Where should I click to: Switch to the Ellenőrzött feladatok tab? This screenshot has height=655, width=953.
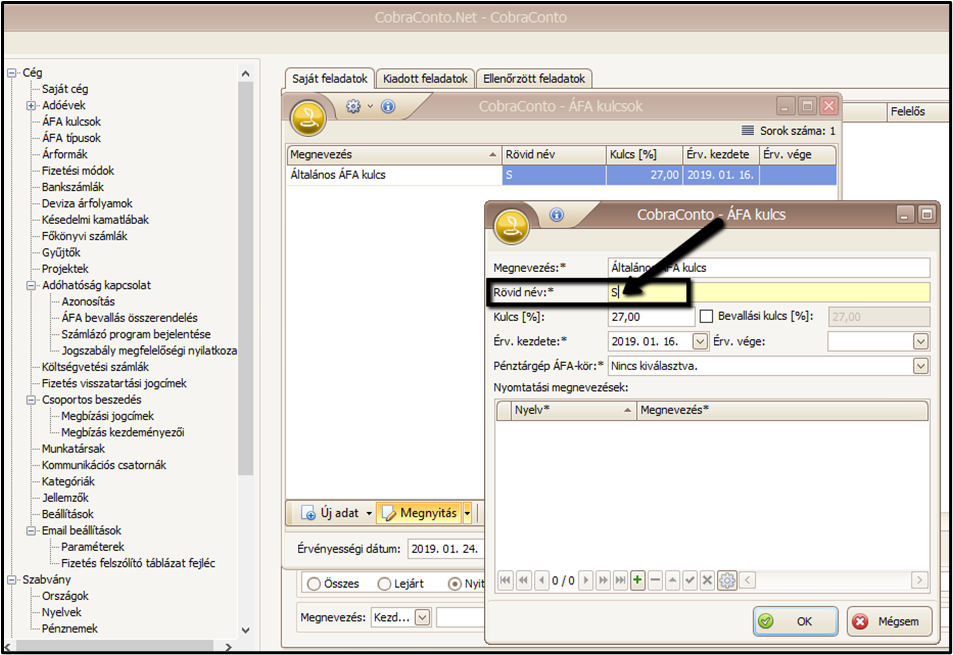tap(534, 79)
